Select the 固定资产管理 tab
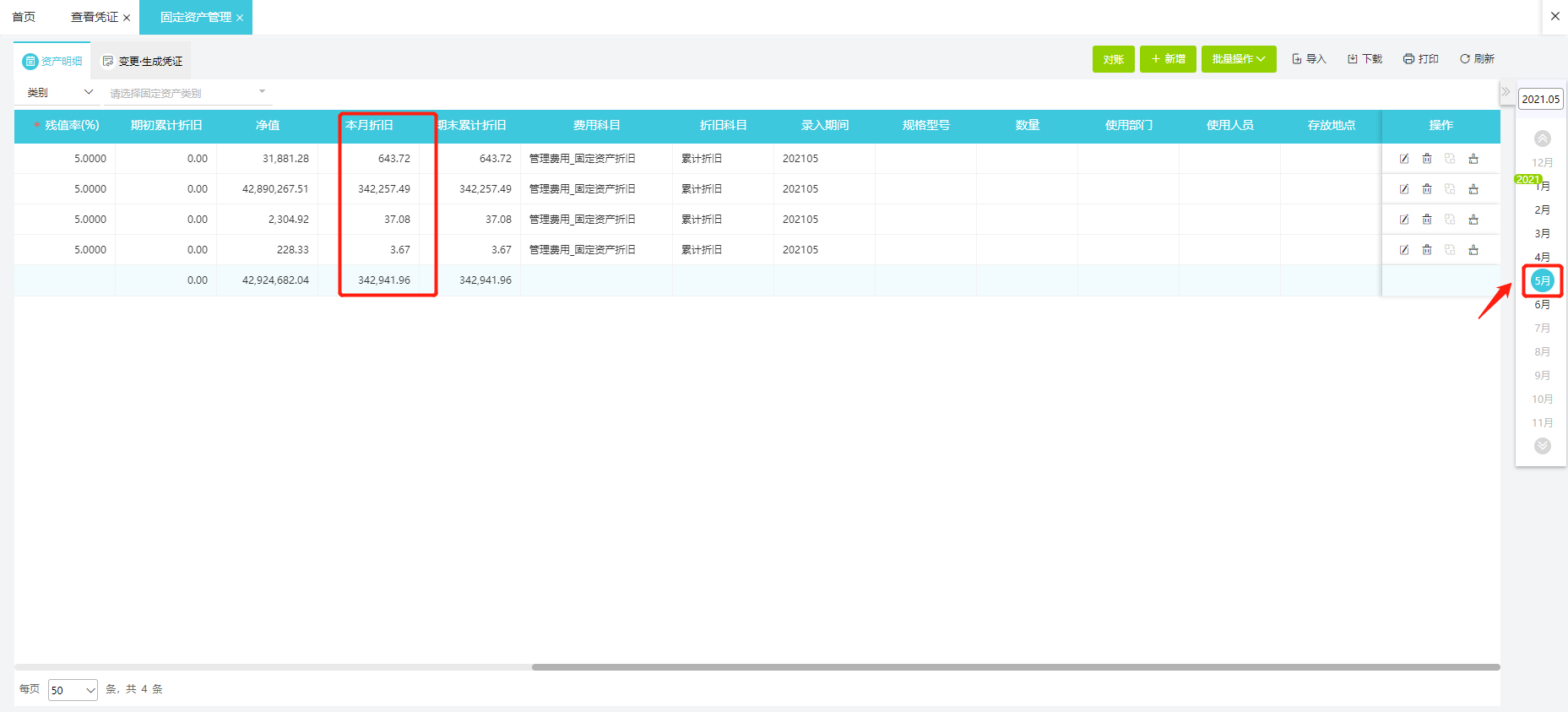Screen dimensions: 1568x712 point(196,17)
